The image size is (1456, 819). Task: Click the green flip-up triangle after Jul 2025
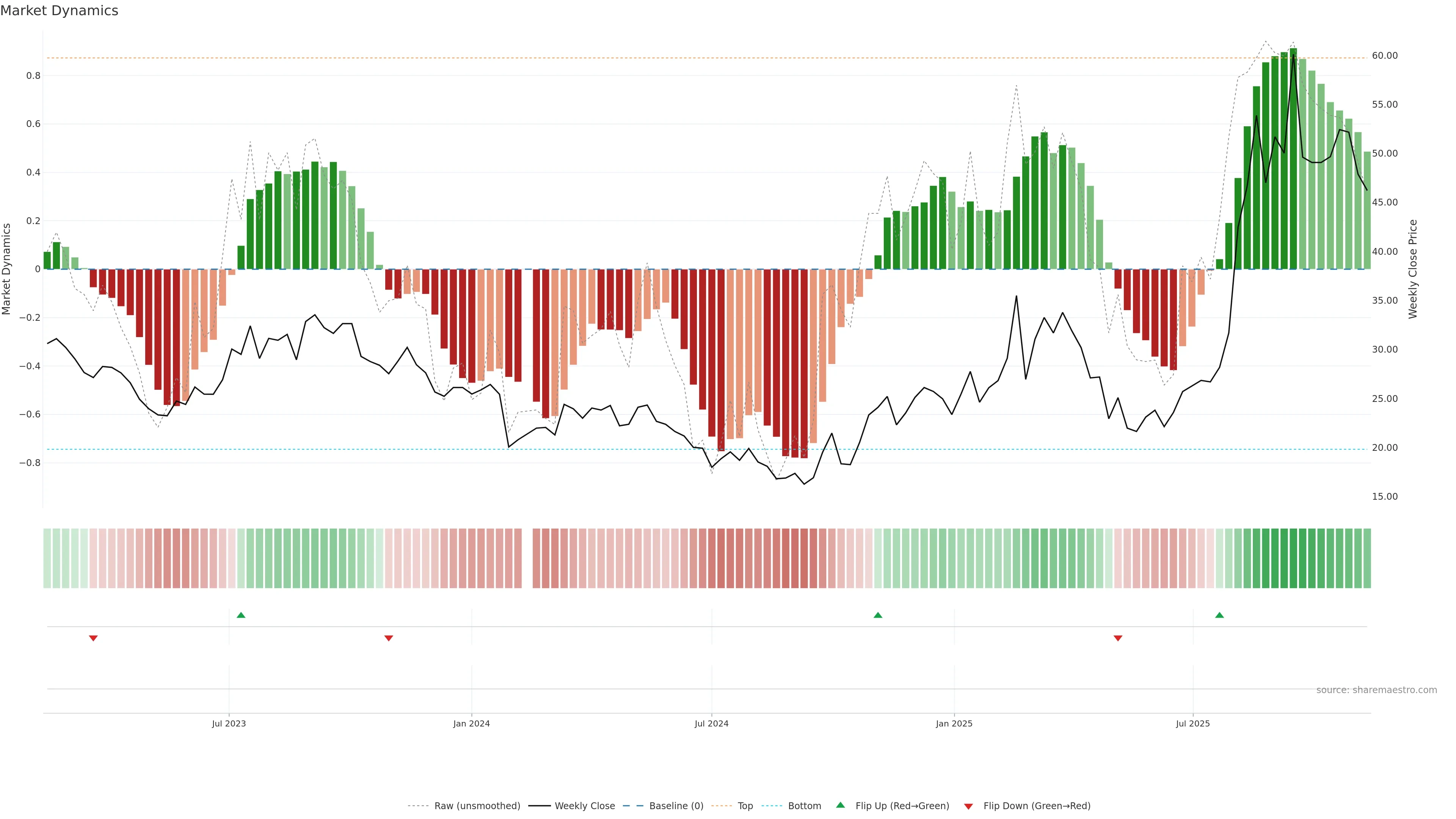click(1219, 615)
